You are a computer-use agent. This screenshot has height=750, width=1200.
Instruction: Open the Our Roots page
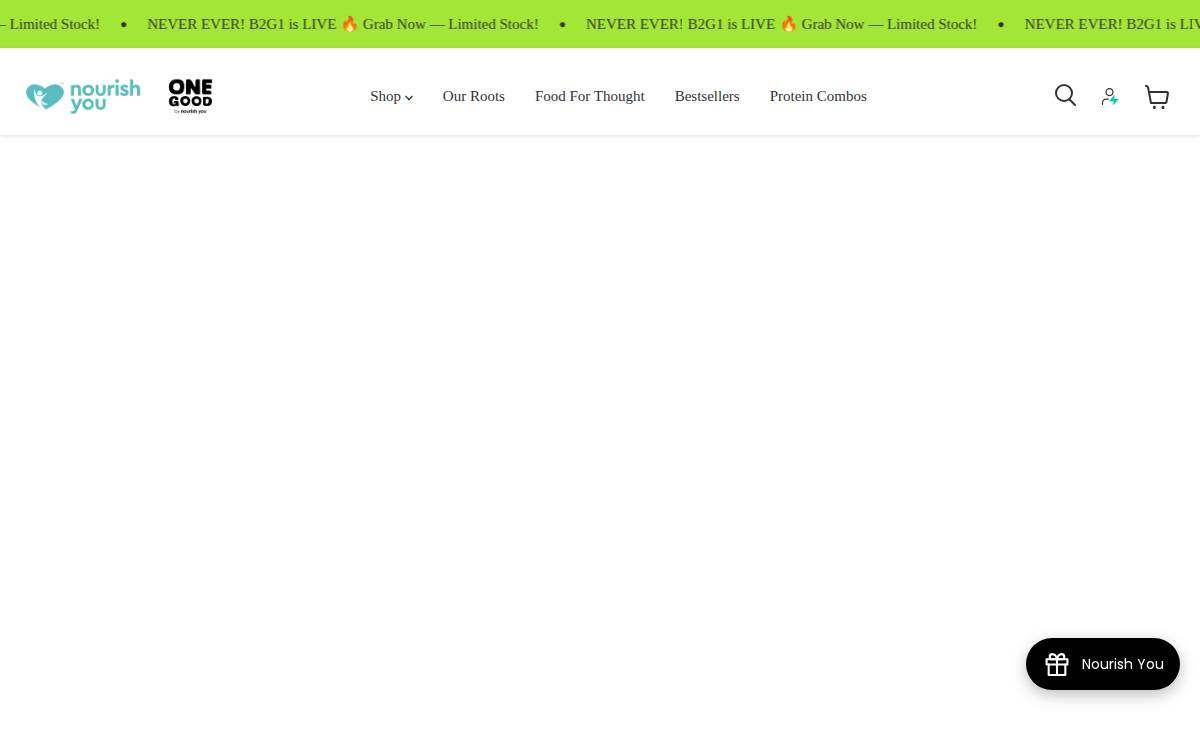(x=474, y=96)
